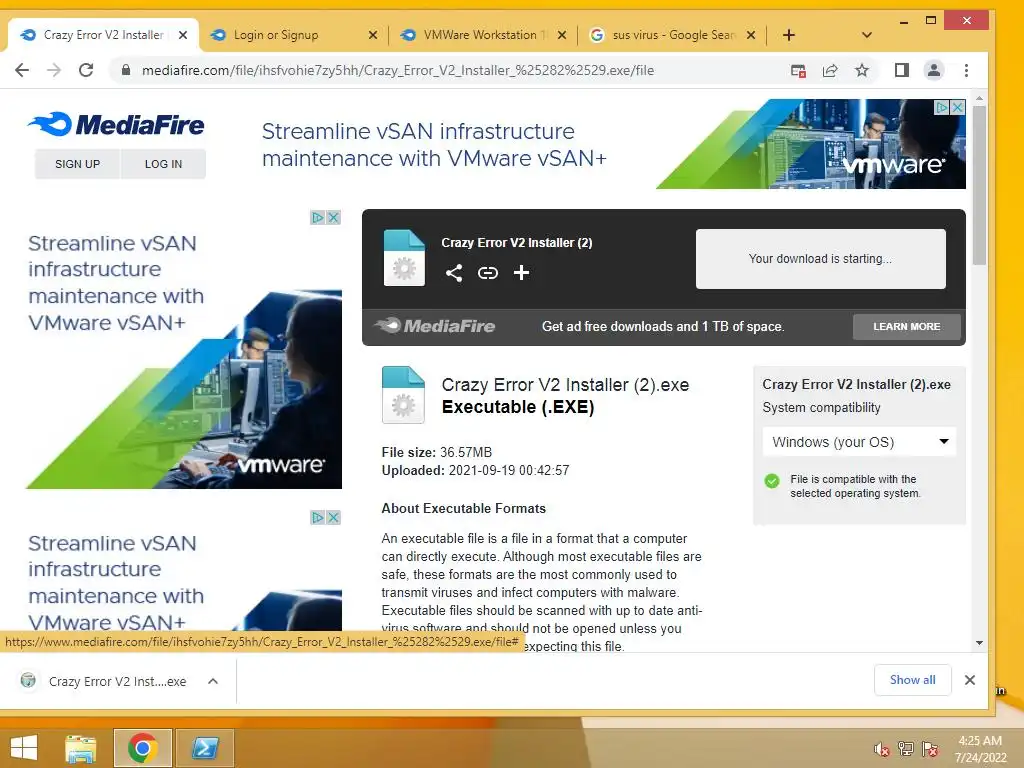
Task: Switch to Login or Signup tab
Action: (x=276, y=35)
